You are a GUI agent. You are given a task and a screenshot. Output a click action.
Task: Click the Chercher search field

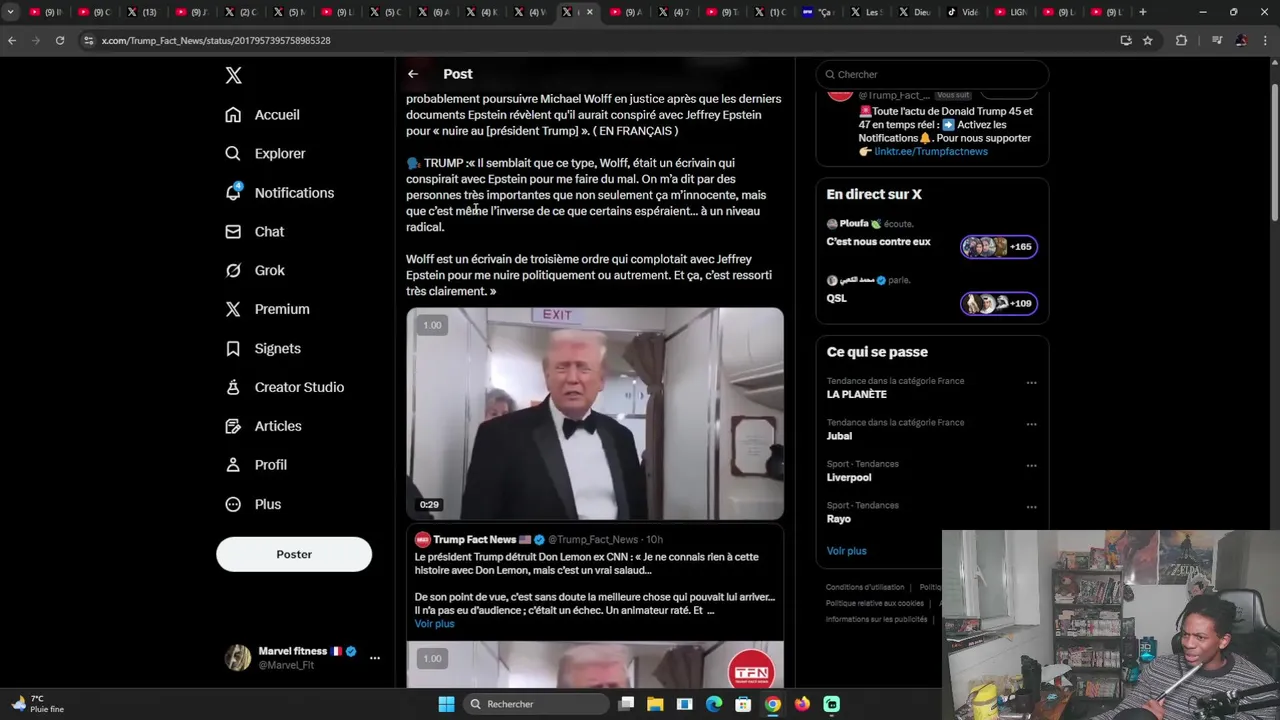[x=932, y=74]
